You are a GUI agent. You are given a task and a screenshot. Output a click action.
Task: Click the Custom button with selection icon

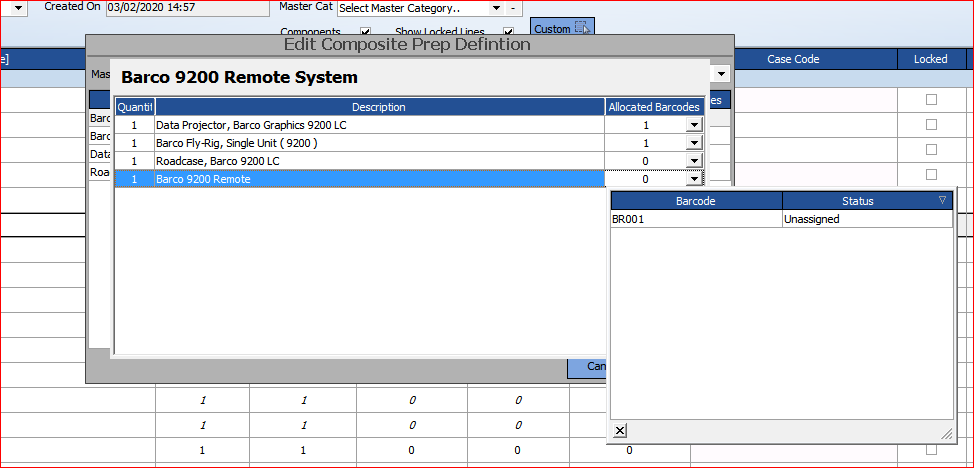point(562,28)
